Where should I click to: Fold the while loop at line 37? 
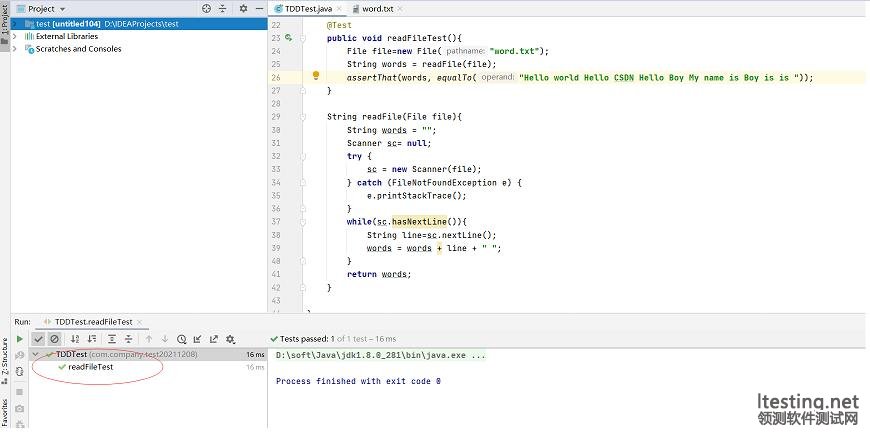(x=303, y=222)
